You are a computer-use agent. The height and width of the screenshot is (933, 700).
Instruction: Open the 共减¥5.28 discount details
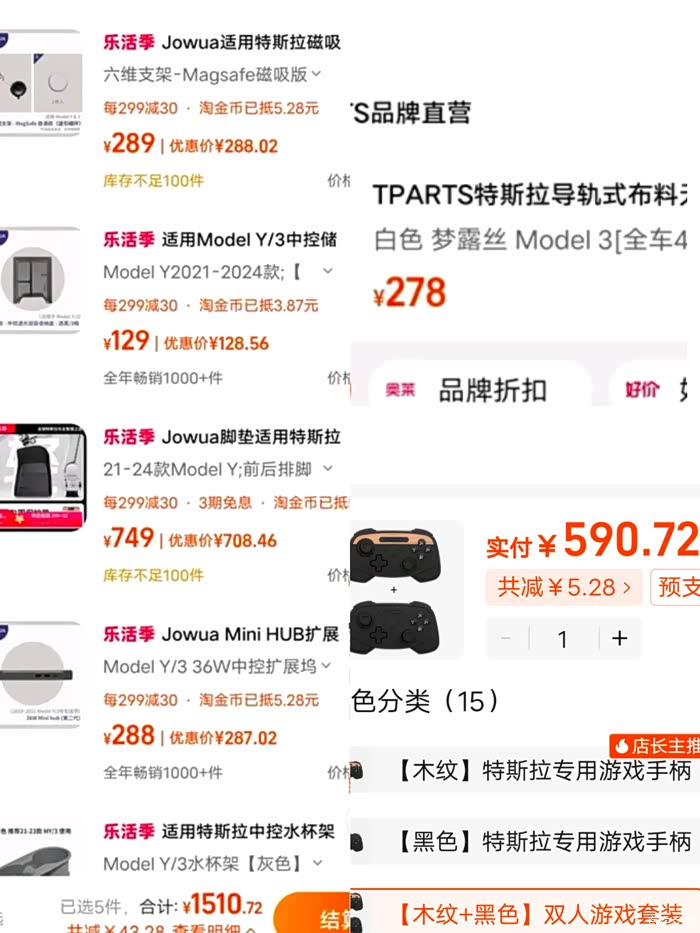coord(564,588)
